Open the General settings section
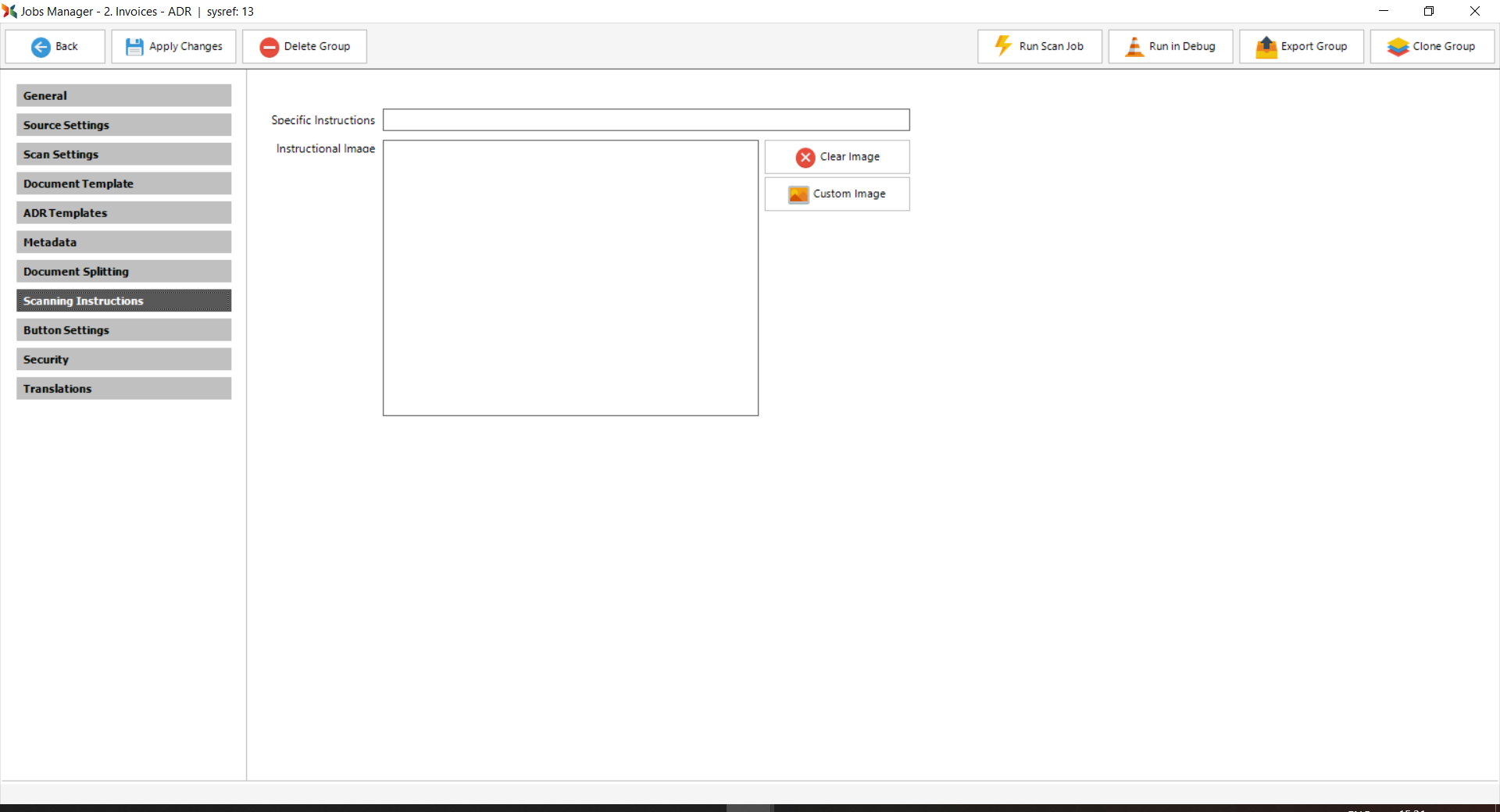 point(123,96)
